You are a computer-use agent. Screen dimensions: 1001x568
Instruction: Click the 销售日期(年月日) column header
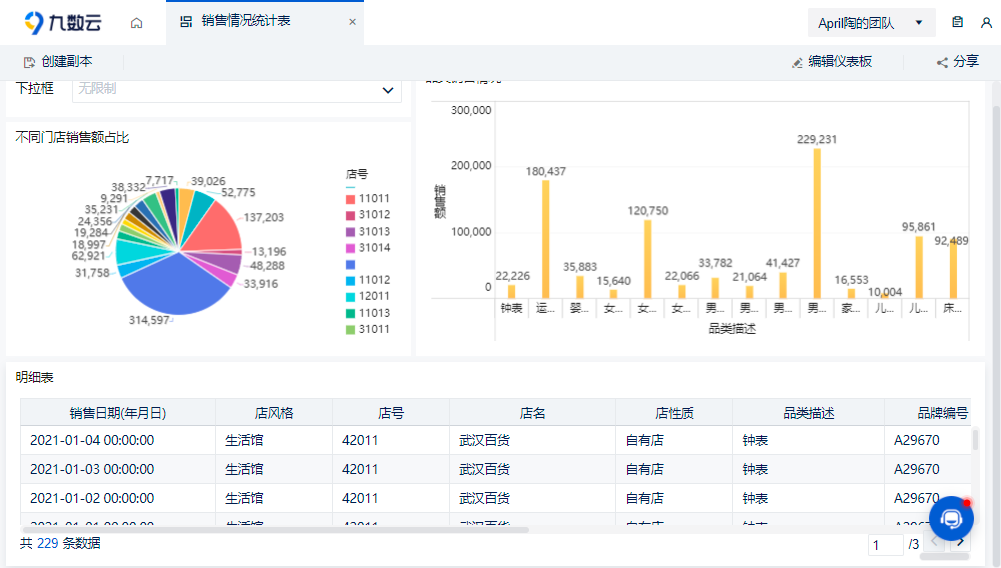point(118,412)
